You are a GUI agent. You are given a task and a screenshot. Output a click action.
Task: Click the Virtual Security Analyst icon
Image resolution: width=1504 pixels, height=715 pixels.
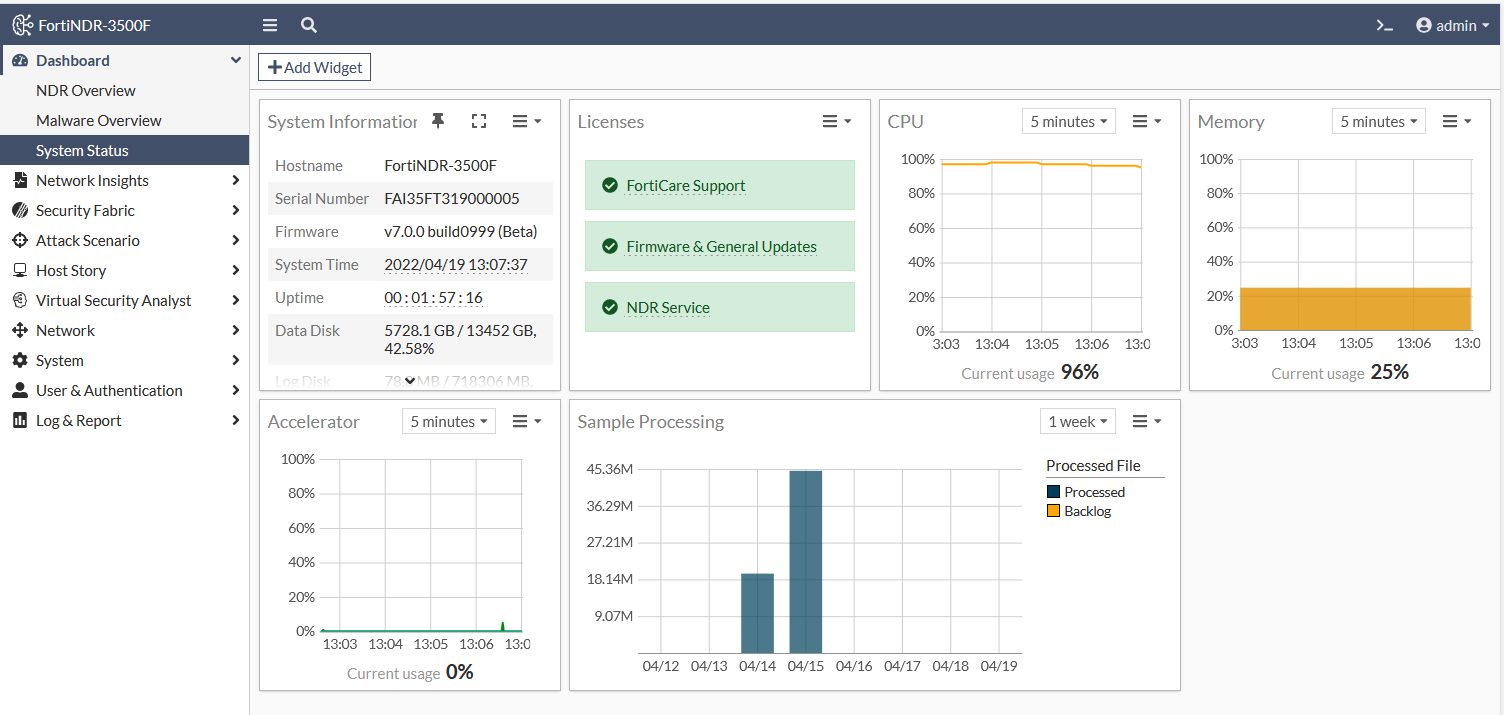point(20,301)
